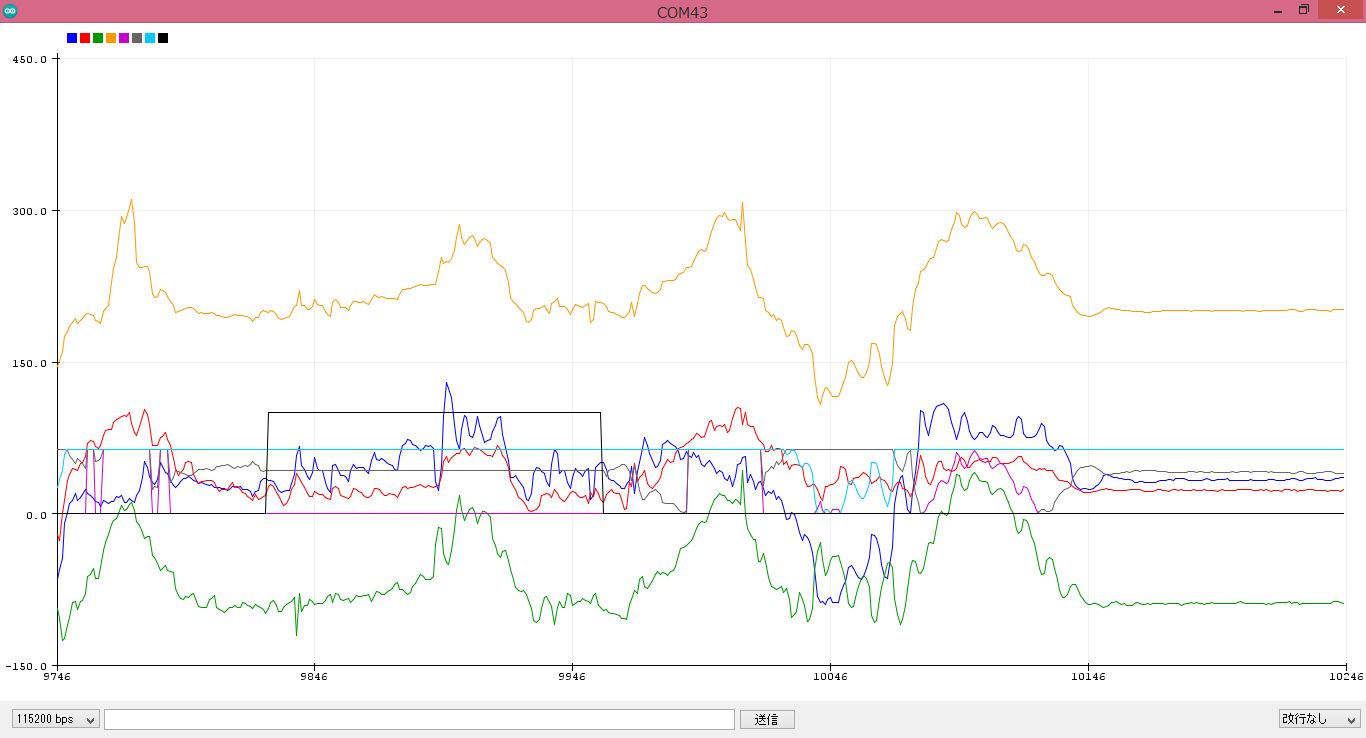Click the 300.0 y-axis label
Viewport: 1366px width, 738px height.
pyautogui.click(x=29, y=211)
